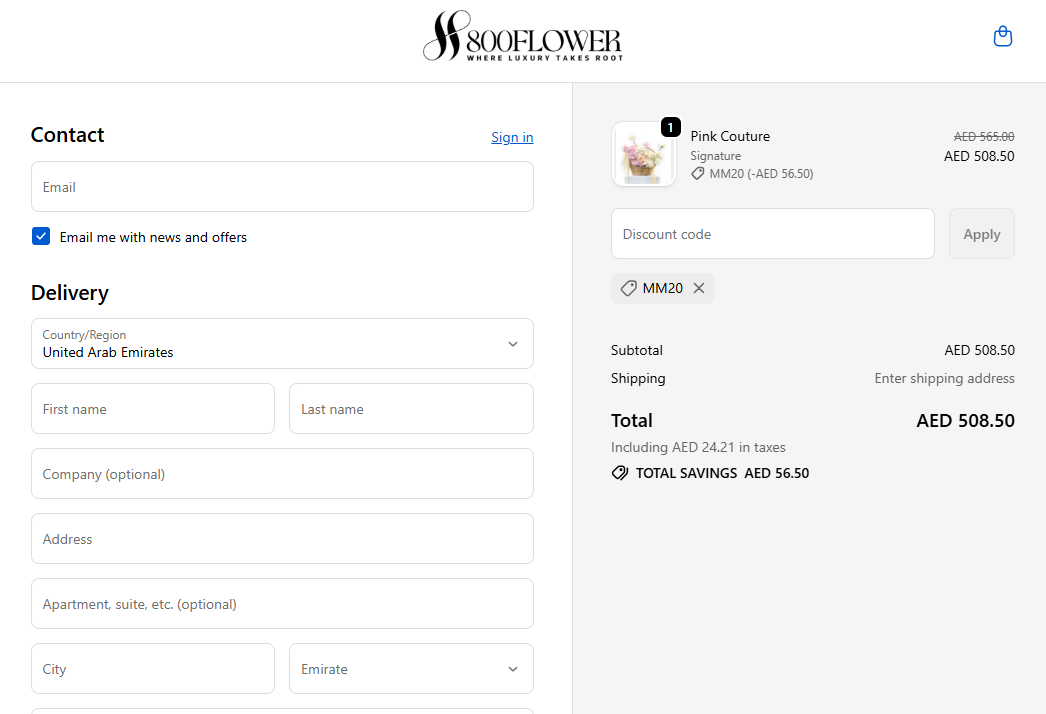Remove the MM20 discount code
Image resolution: width=1046 pixels, height=714 pixels.
pos(698,288)
